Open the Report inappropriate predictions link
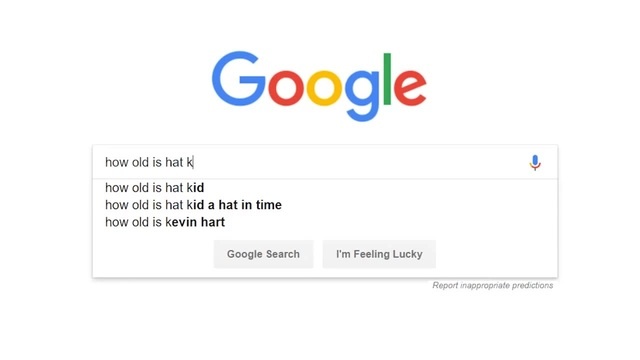This screenshot has width=640, height=360. click(x=493, y=285)
